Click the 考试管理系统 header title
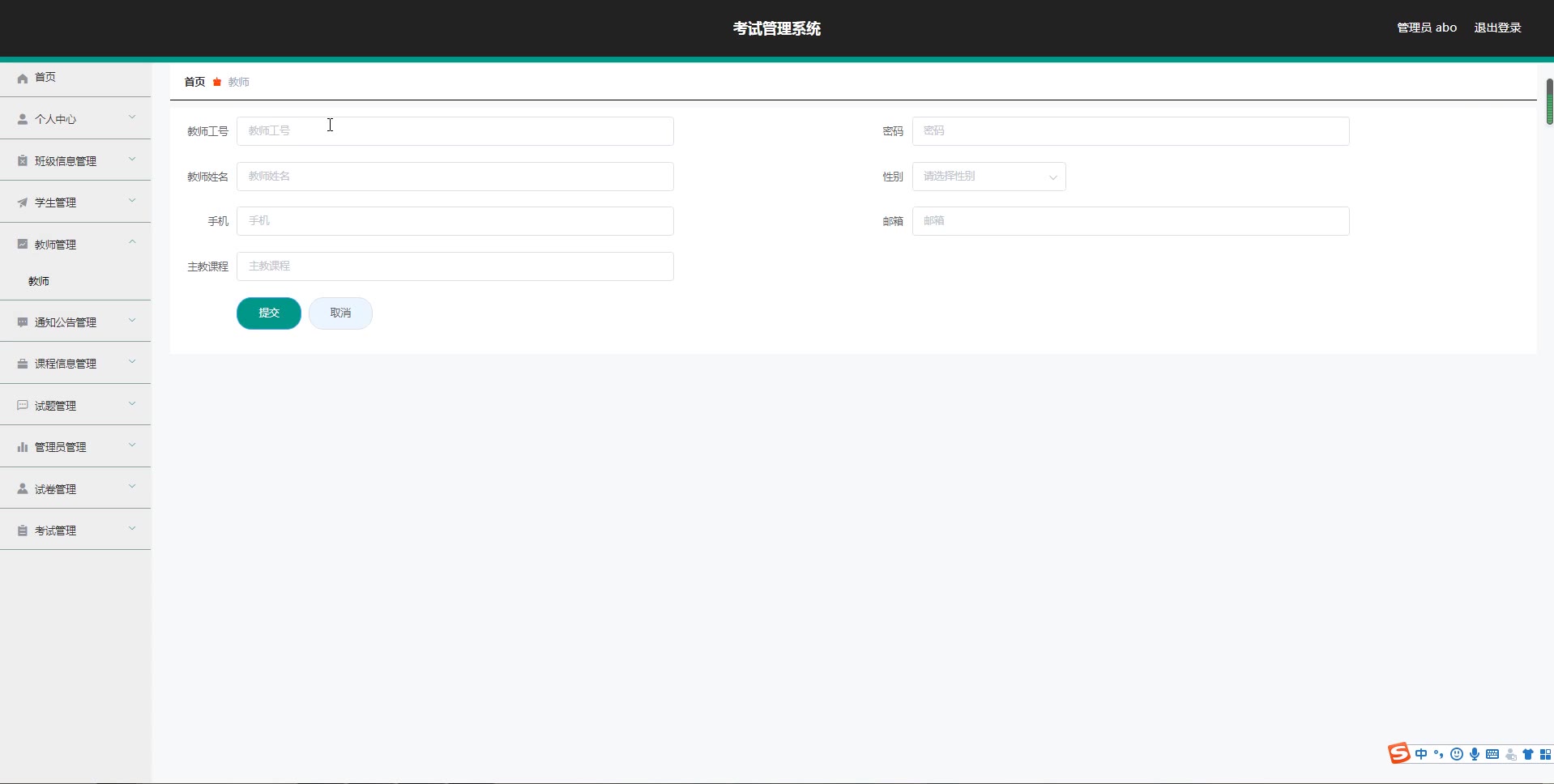Screen dimensions: 1554x784 [776, 28]
